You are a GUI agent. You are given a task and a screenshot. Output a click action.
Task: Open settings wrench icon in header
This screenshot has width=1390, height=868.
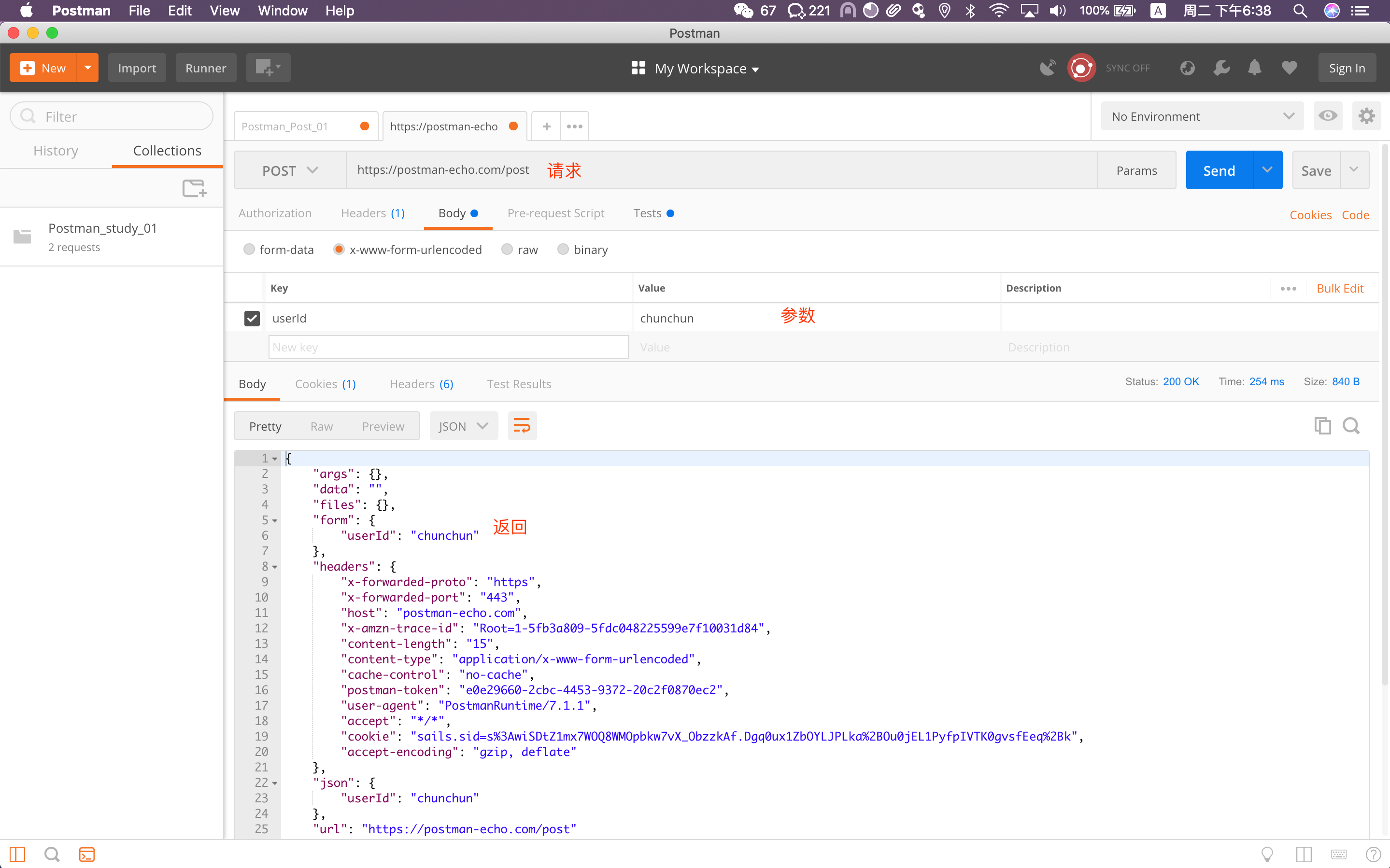pos(1222,68)
